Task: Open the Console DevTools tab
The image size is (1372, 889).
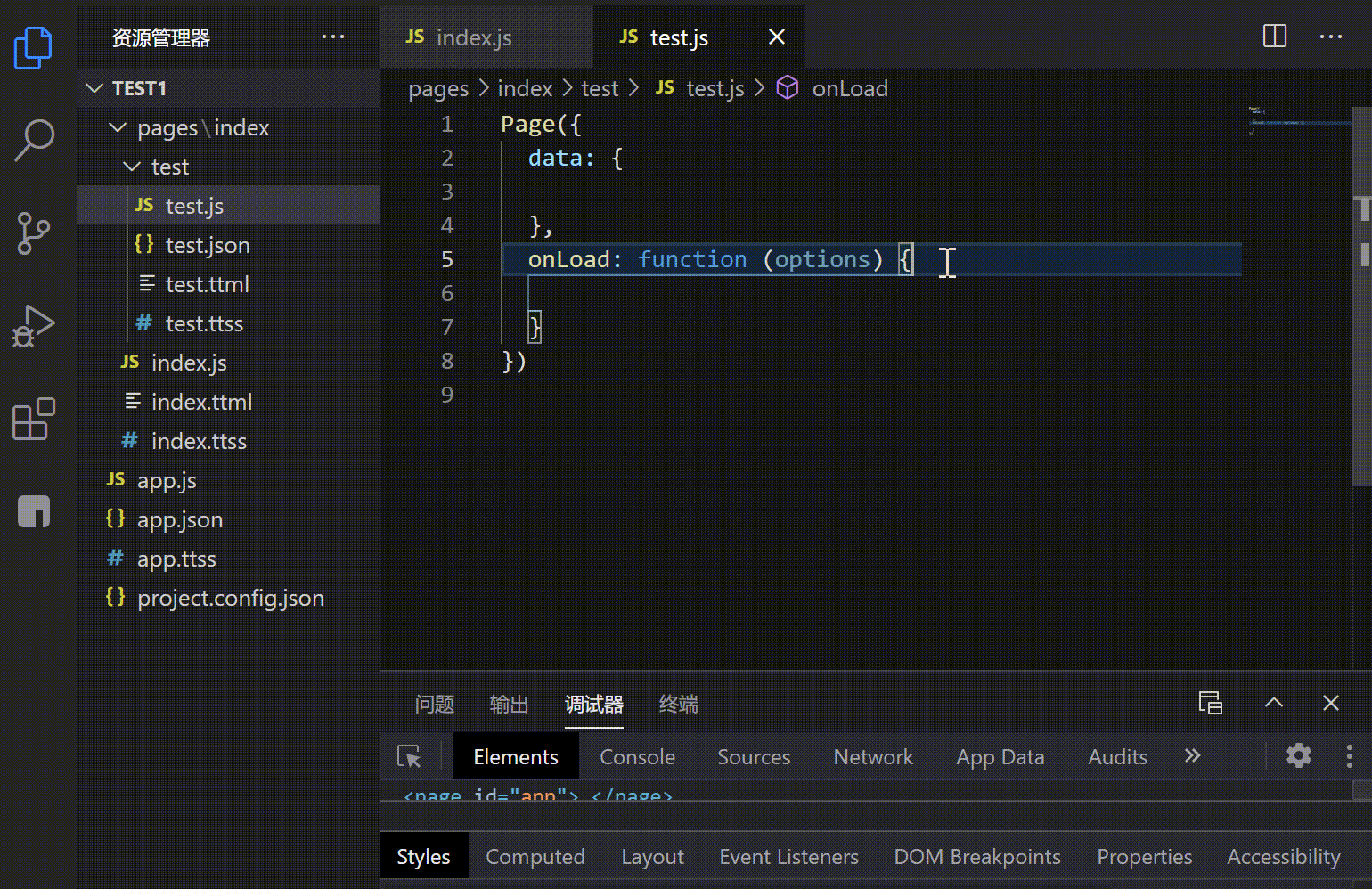Action: pyautogui.click(x=638, y=756)
